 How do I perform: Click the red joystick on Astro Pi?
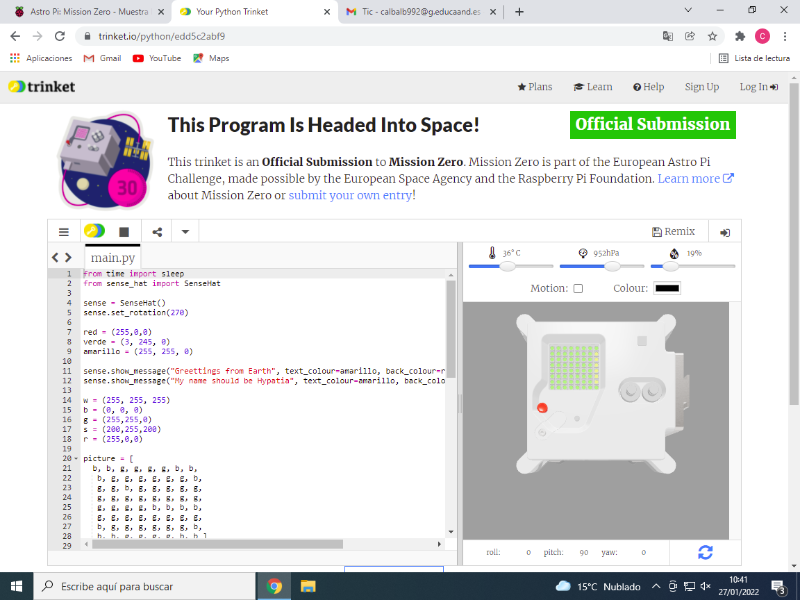click(542, 408)
